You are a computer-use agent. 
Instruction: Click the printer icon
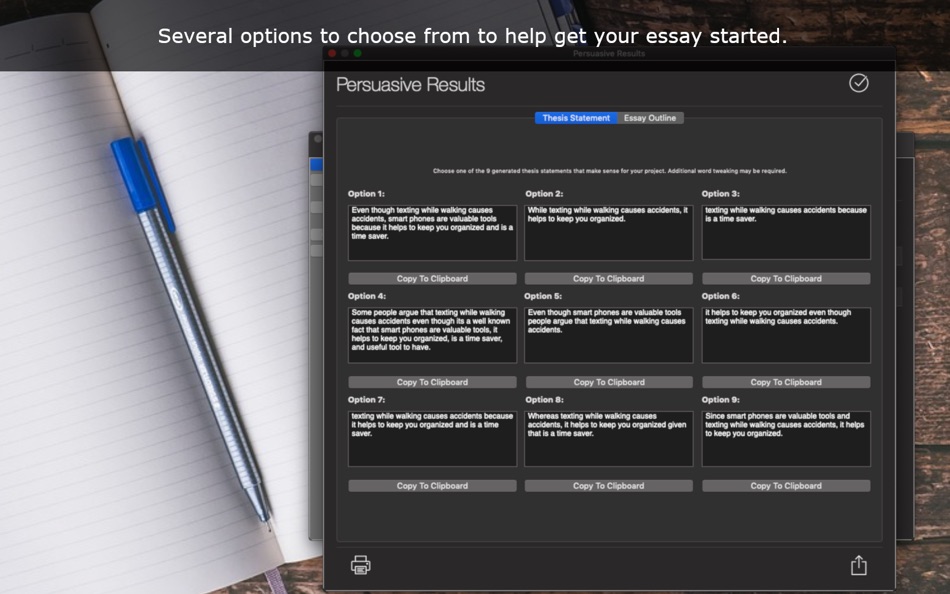360,565
